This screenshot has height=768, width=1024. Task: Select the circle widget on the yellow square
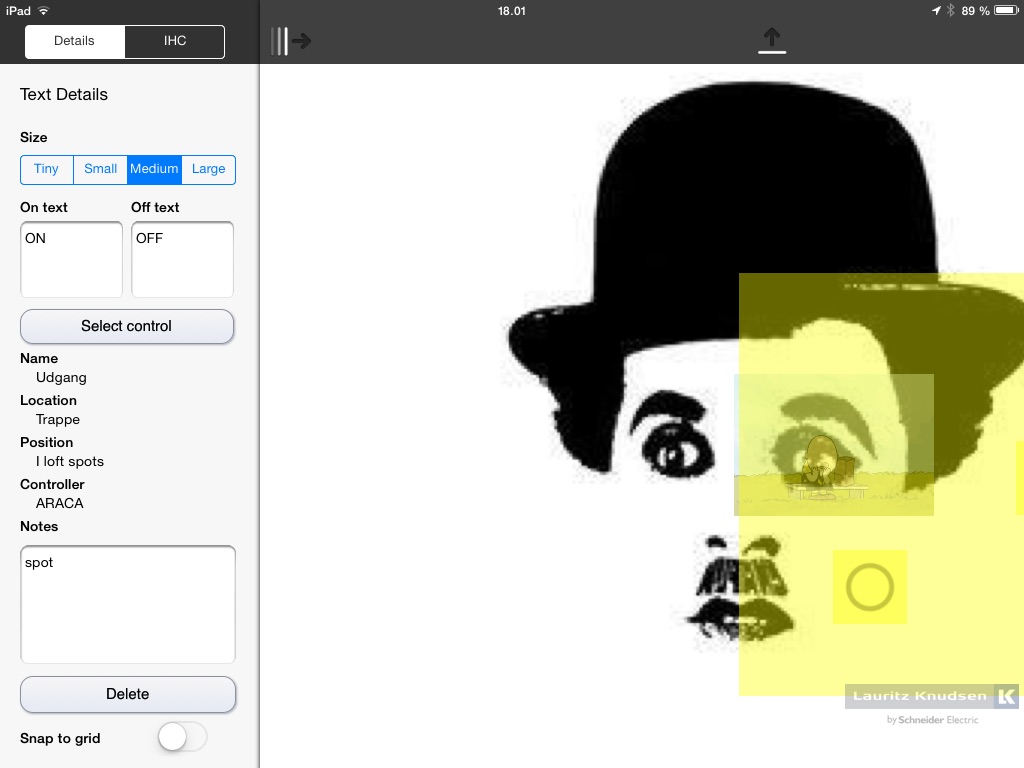869,587
